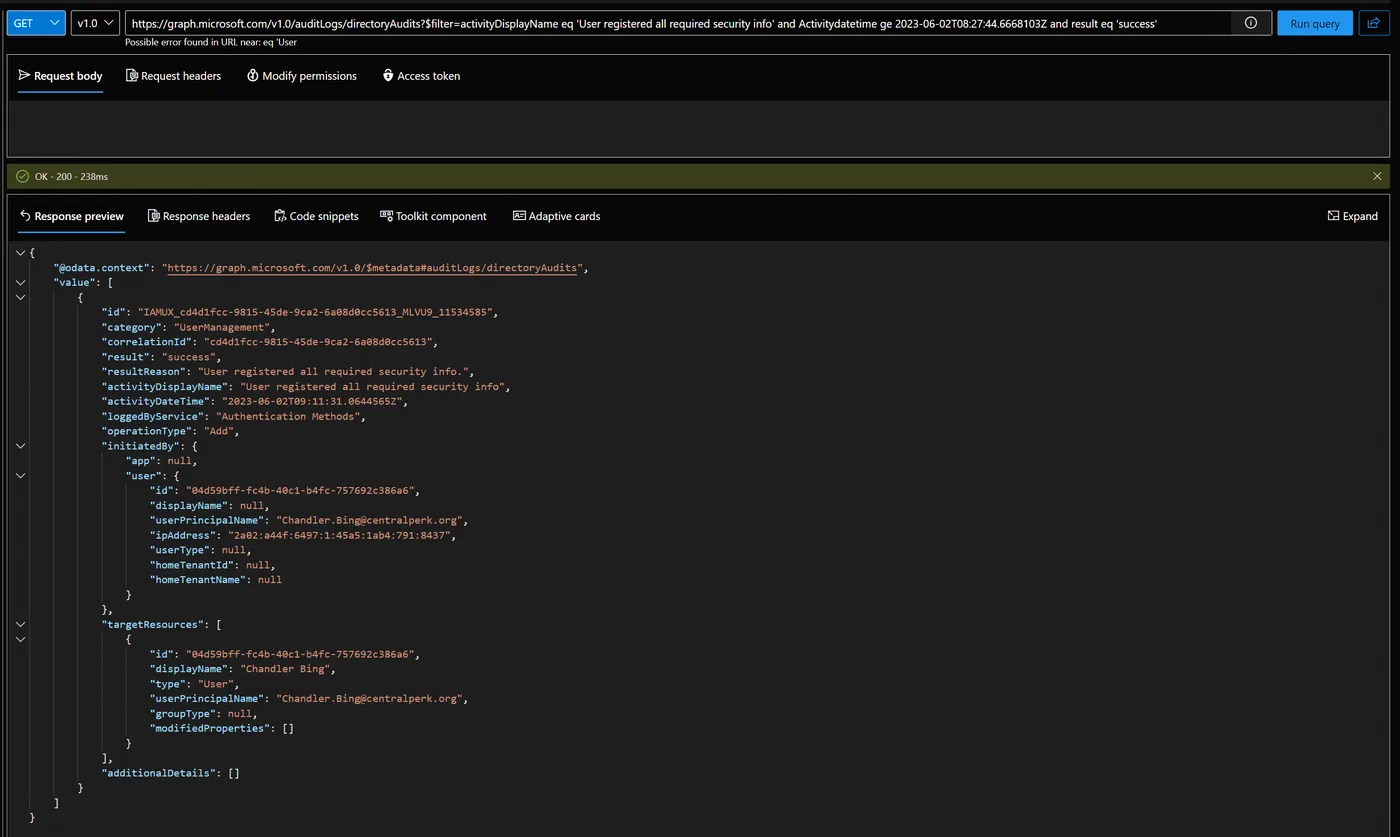Viewport: 1400px width, 837px height.
Task: Open the Request headers tab
Action: pyautogui.click(x=173, y=76)
